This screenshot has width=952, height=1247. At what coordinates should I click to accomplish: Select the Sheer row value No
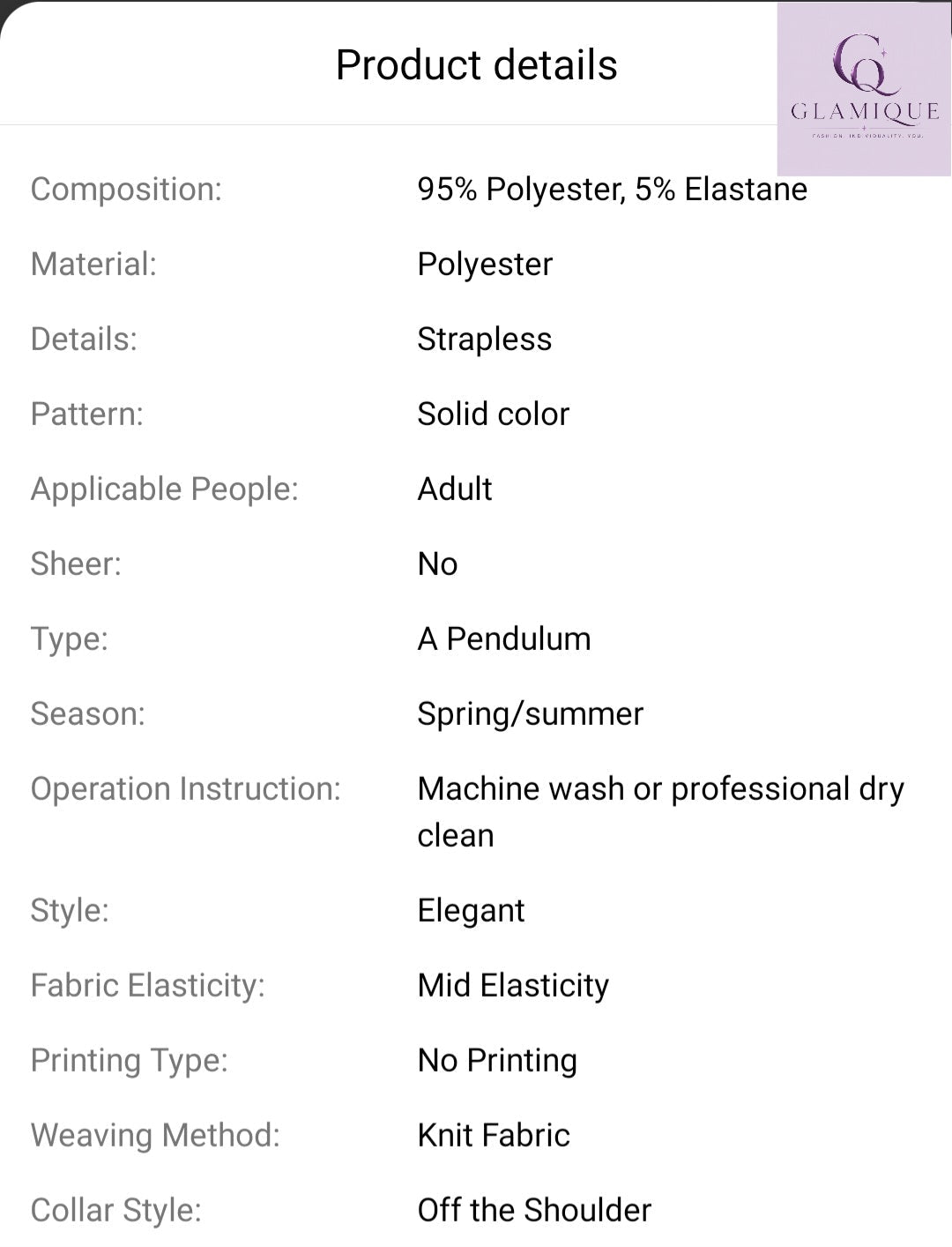(x=438, y=564)
